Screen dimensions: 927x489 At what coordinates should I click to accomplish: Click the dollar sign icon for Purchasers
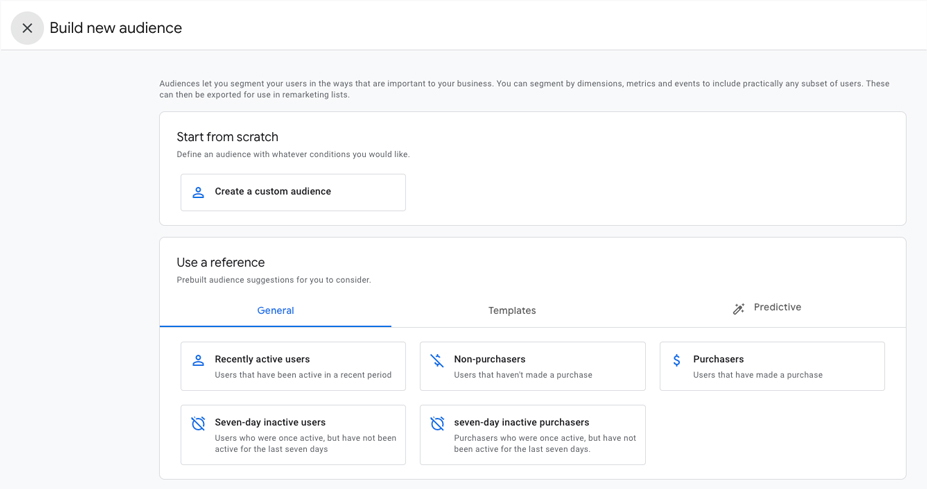[677, 360]
